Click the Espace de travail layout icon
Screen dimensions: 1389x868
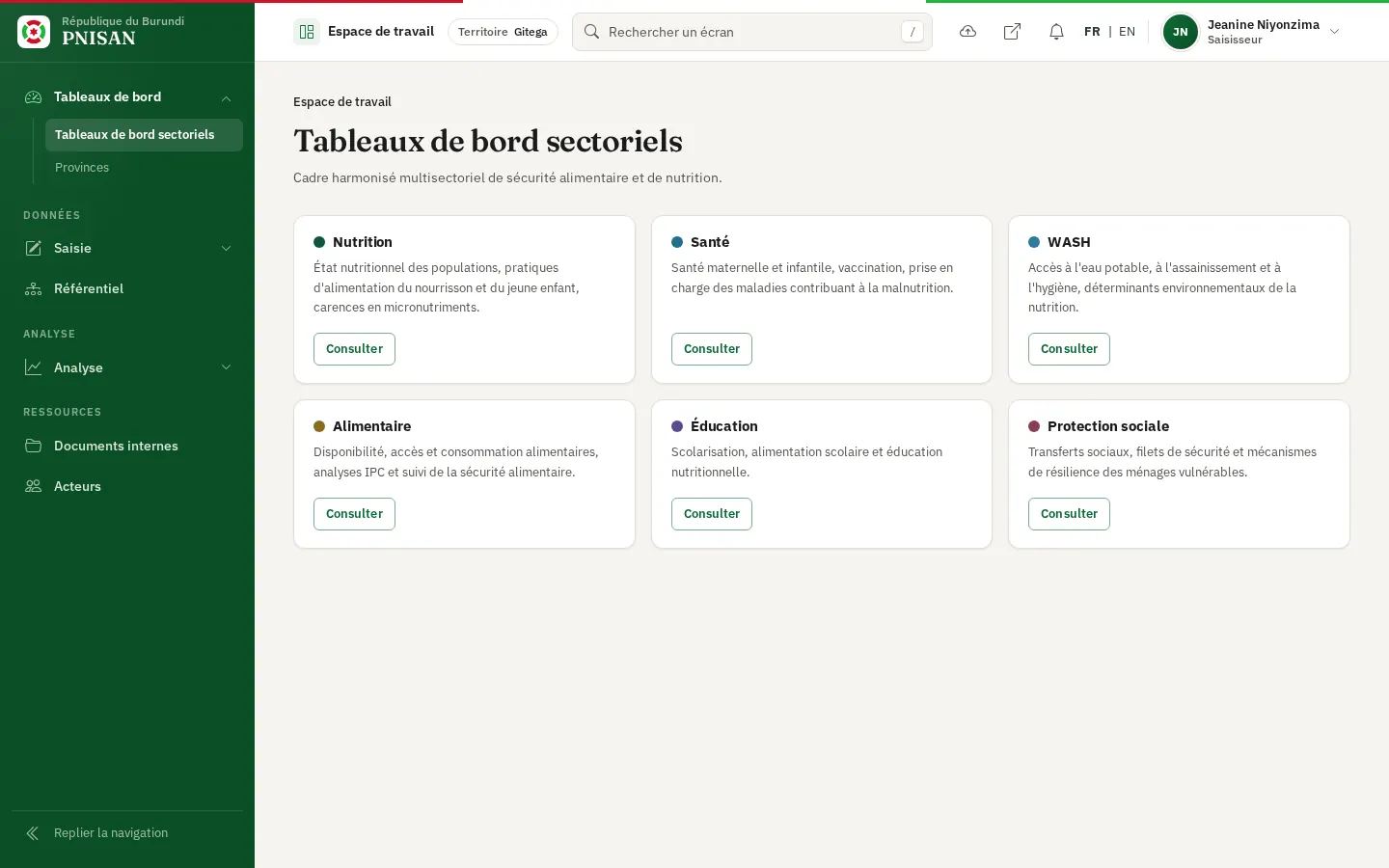pos(307,32)
